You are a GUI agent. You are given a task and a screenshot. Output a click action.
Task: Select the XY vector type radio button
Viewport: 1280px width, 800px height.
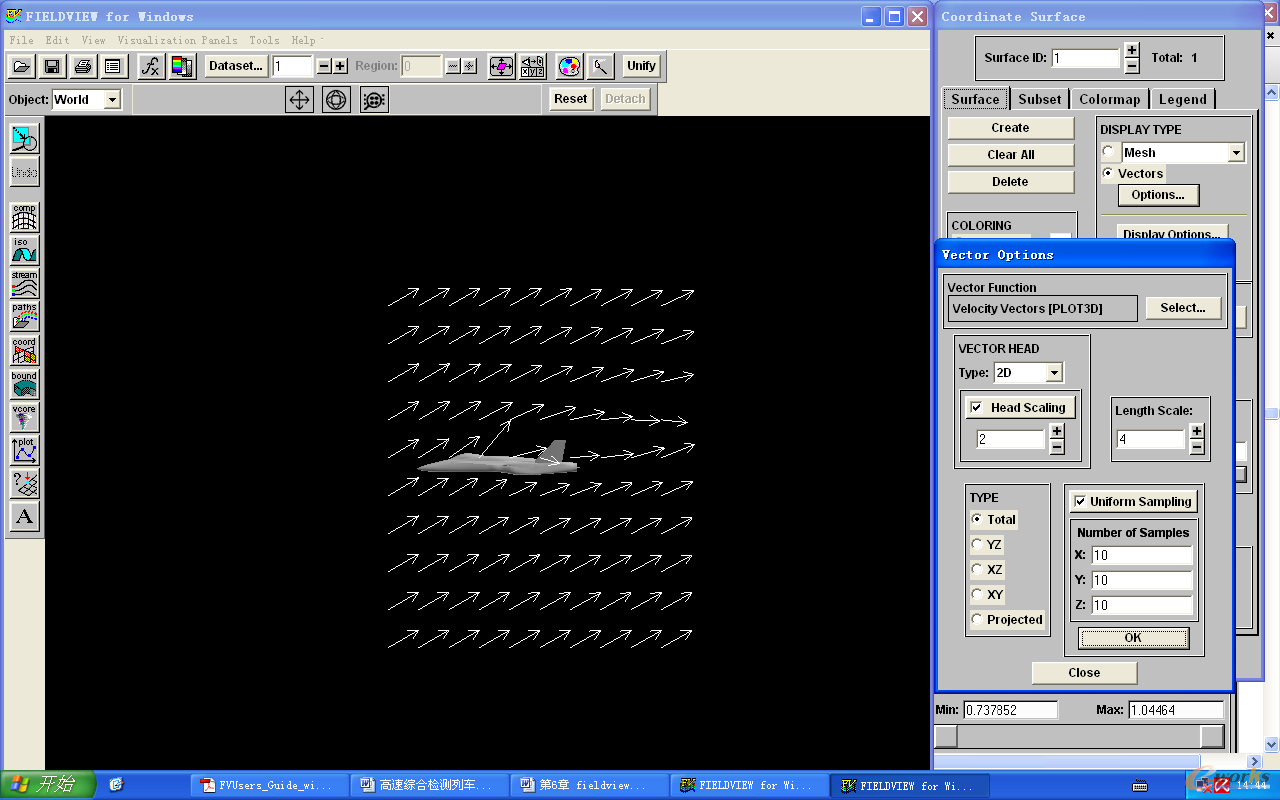977,594
